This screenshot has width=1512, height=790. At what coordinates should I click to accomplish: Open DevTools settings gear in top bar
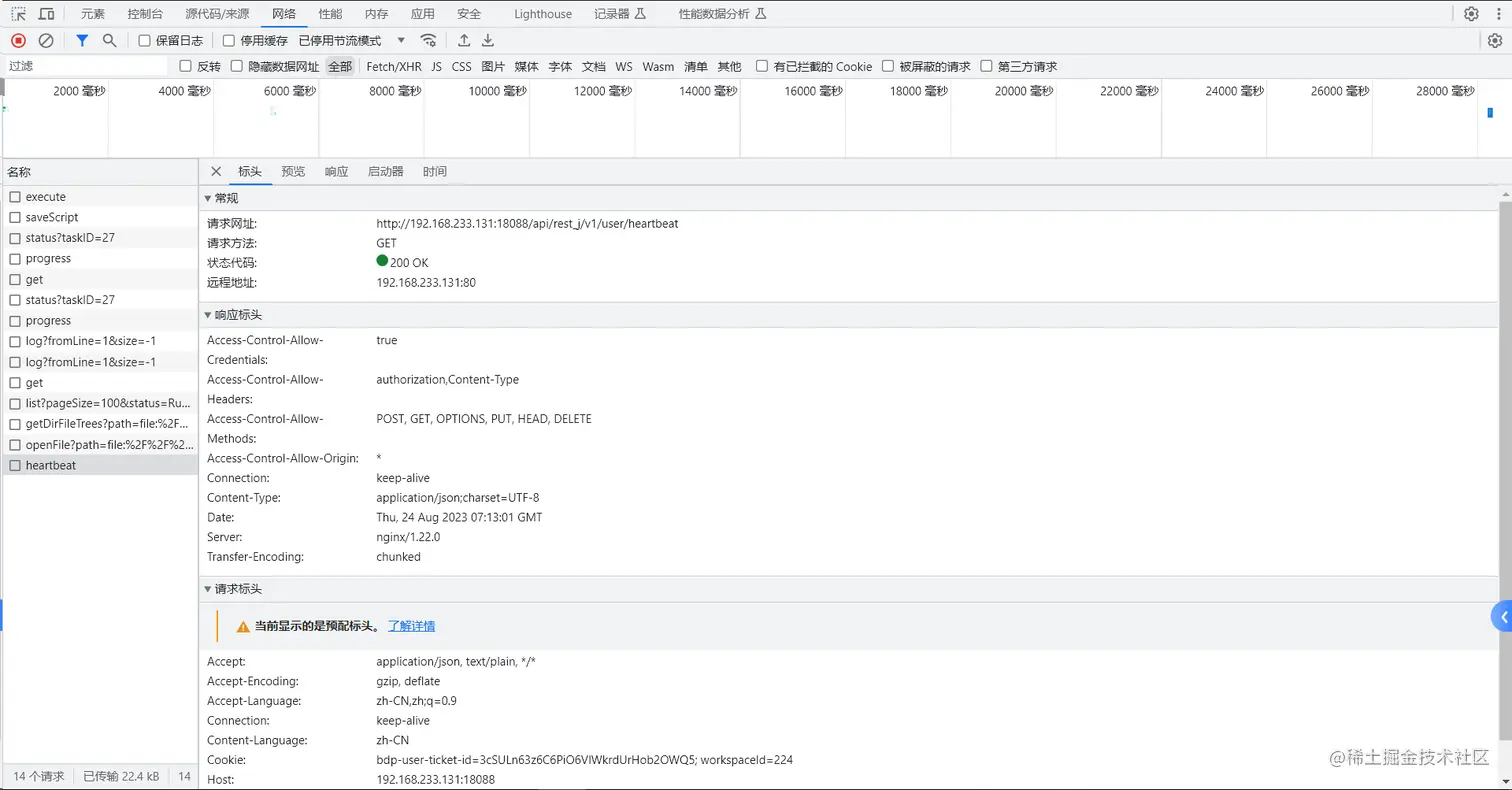(x=1471, y=14)
